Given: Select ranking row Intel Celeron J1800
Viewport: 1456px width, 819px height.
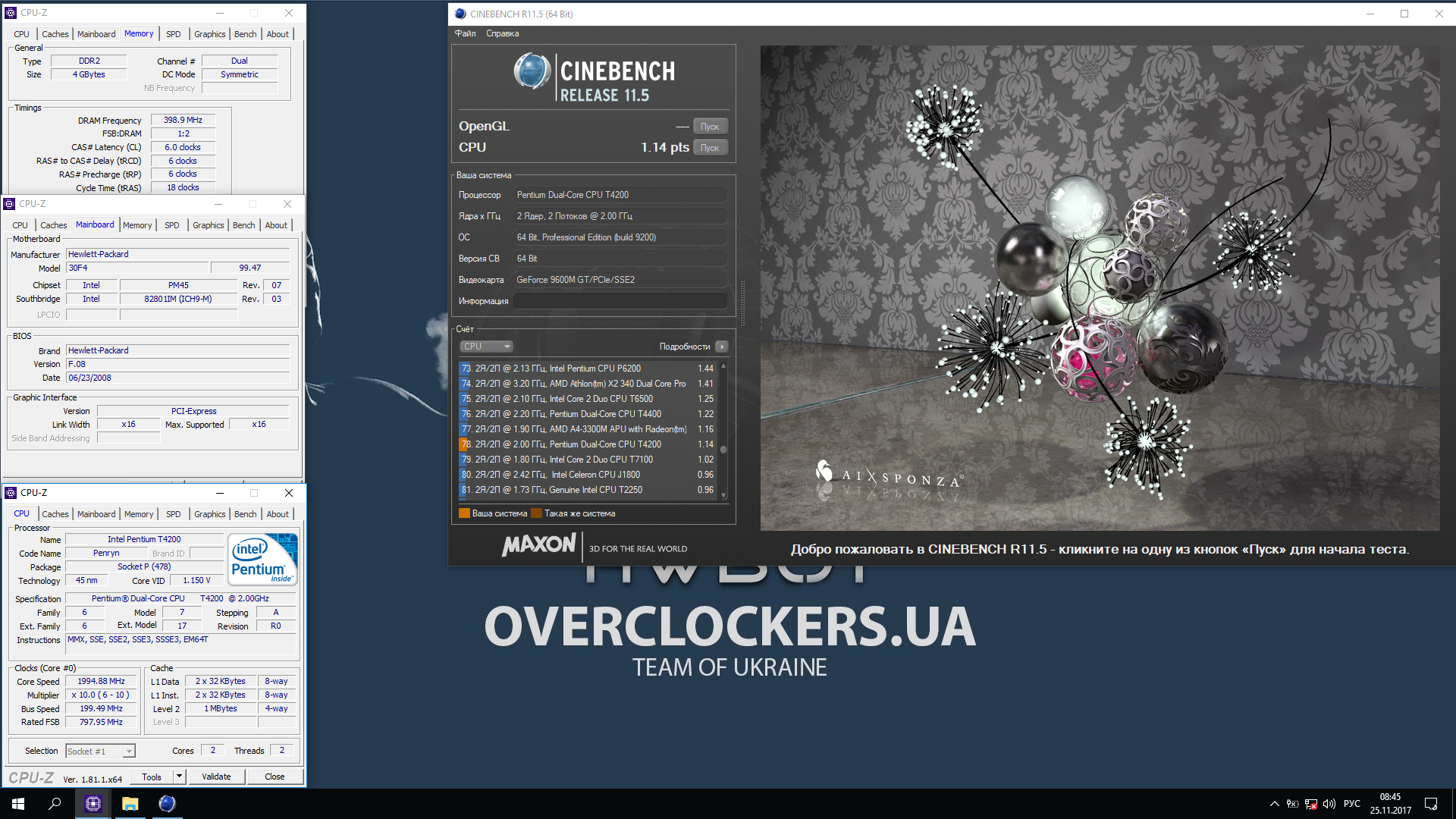Looking at the screenshot, I should 588,475.
